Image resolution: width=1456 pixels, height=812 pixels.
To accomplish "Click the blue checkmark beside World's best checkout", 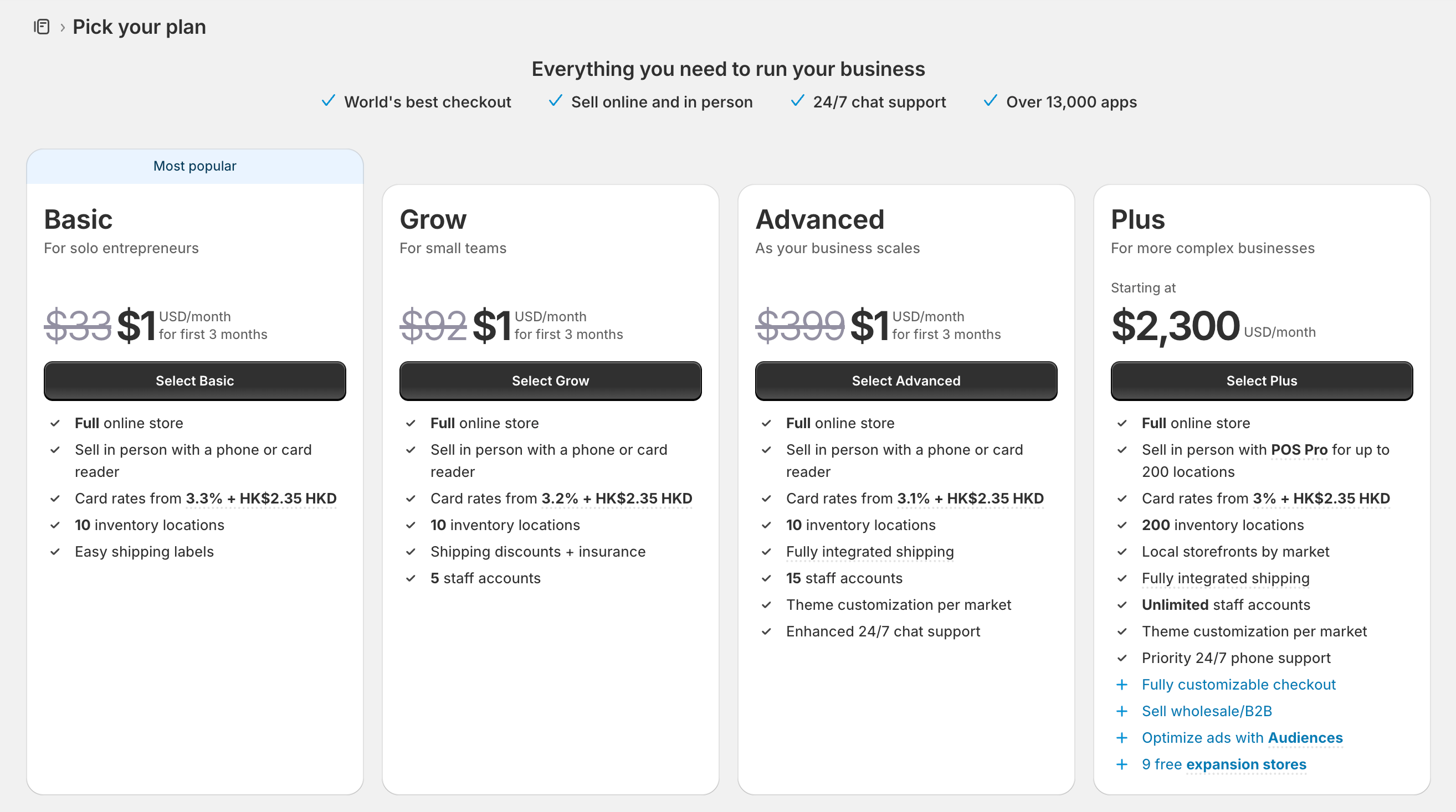I will (329, 101).
